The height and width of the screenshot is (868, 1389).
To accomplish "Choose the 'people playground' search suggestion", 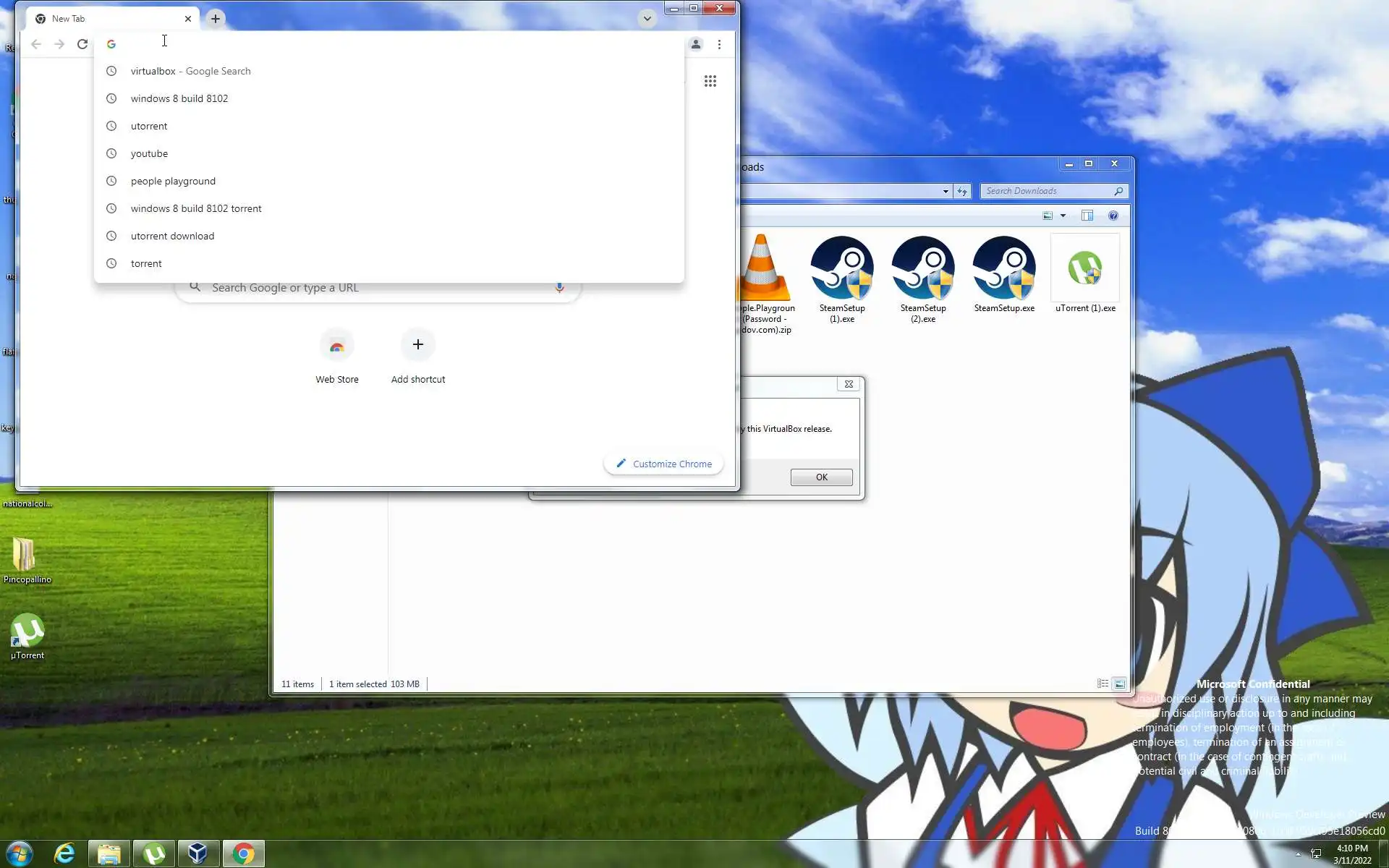I will coord(173,181).
